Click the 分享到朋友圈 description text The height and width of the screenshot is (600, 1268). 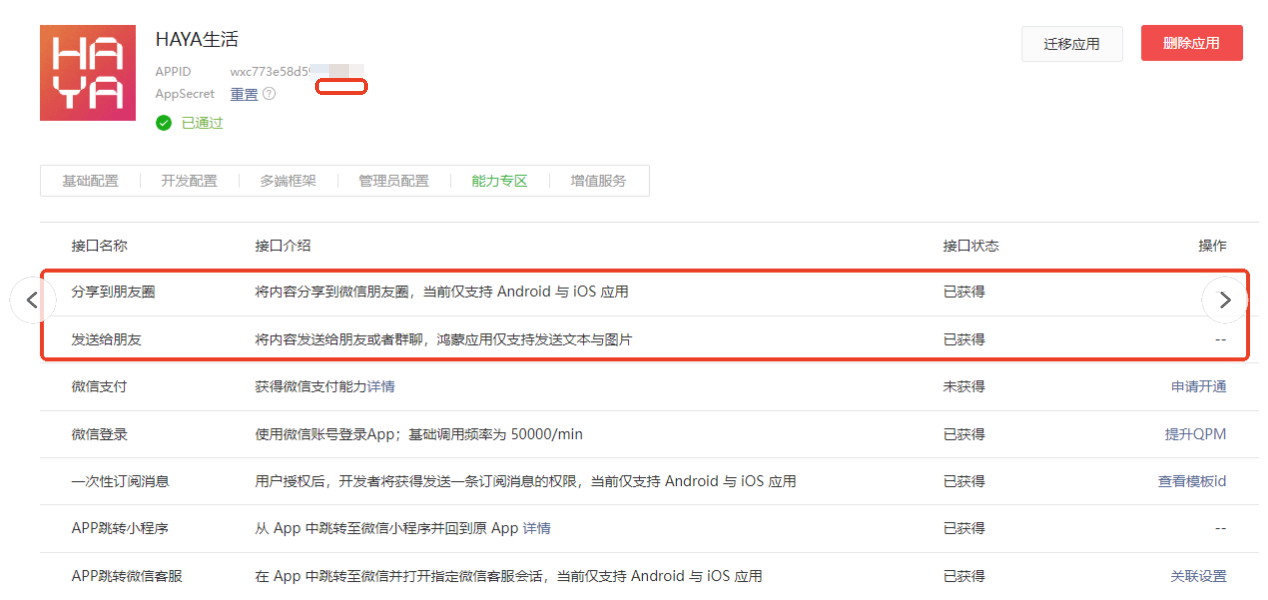point(442,292)
